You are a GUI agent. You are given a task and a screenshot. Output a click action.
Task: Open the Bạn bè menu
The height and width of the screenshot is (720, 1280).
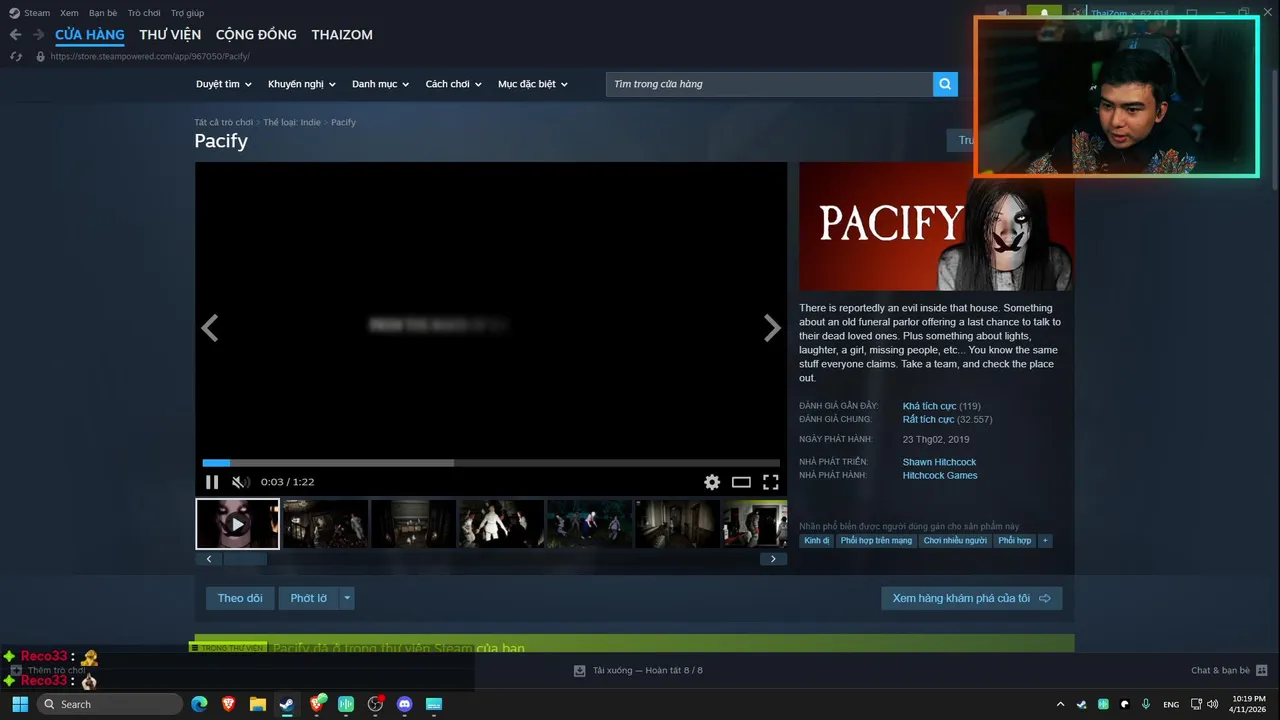pos(102,13)
